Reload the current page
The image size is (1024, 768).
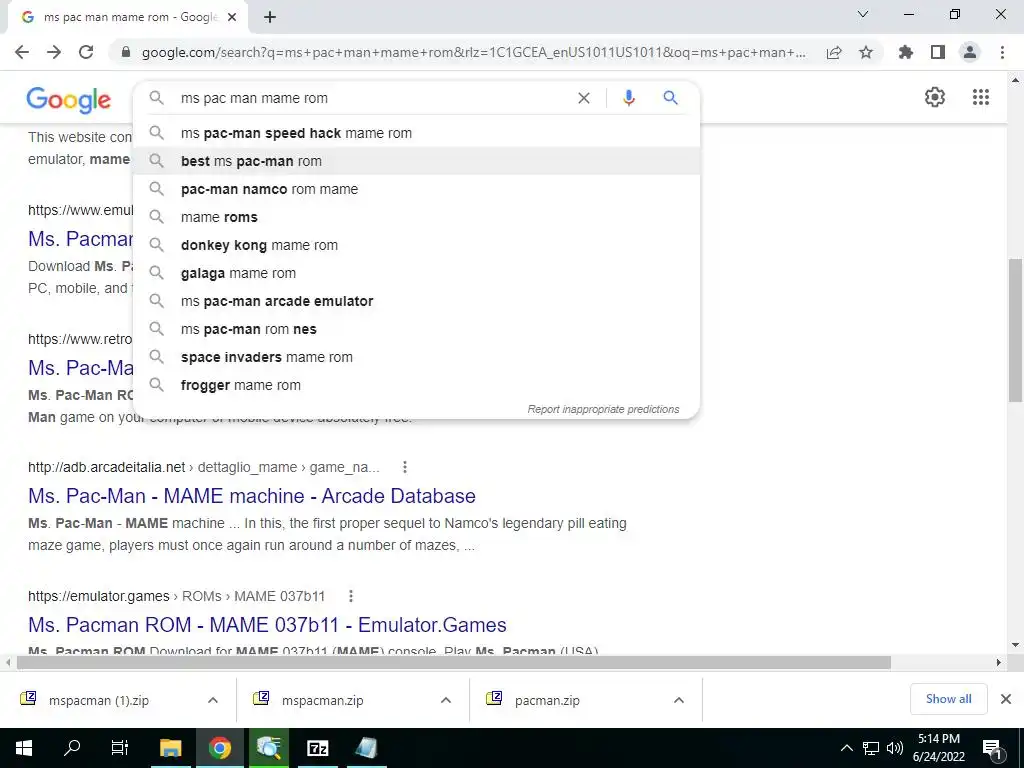86,52
